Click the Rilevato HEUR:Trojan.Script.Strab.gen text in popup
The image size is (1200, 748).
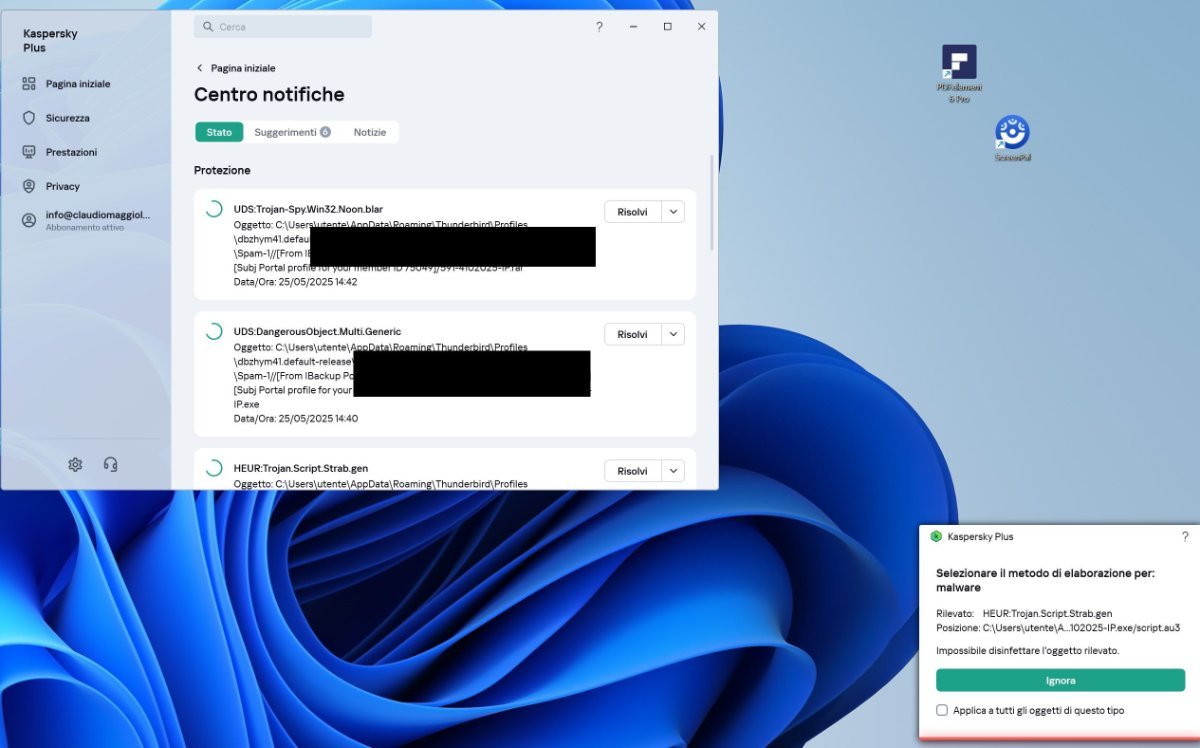click(1024, 613)
